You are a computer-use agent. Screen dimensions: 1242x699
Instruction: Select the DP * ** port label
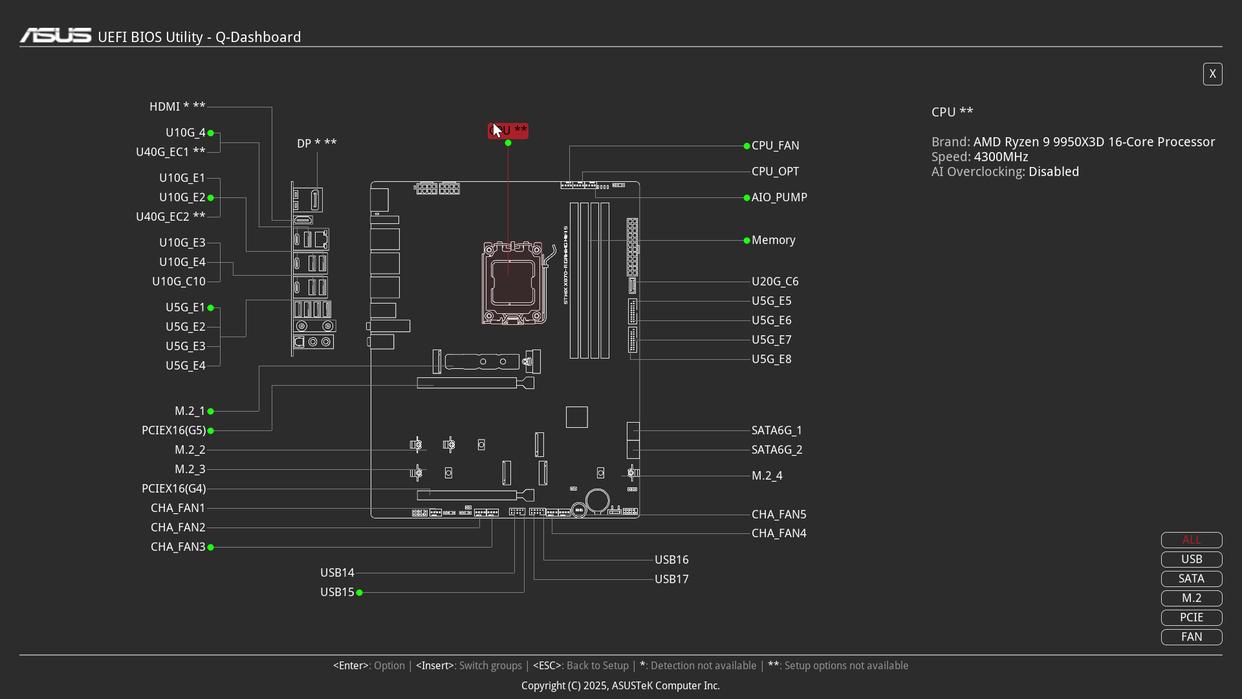click(317, 144)
